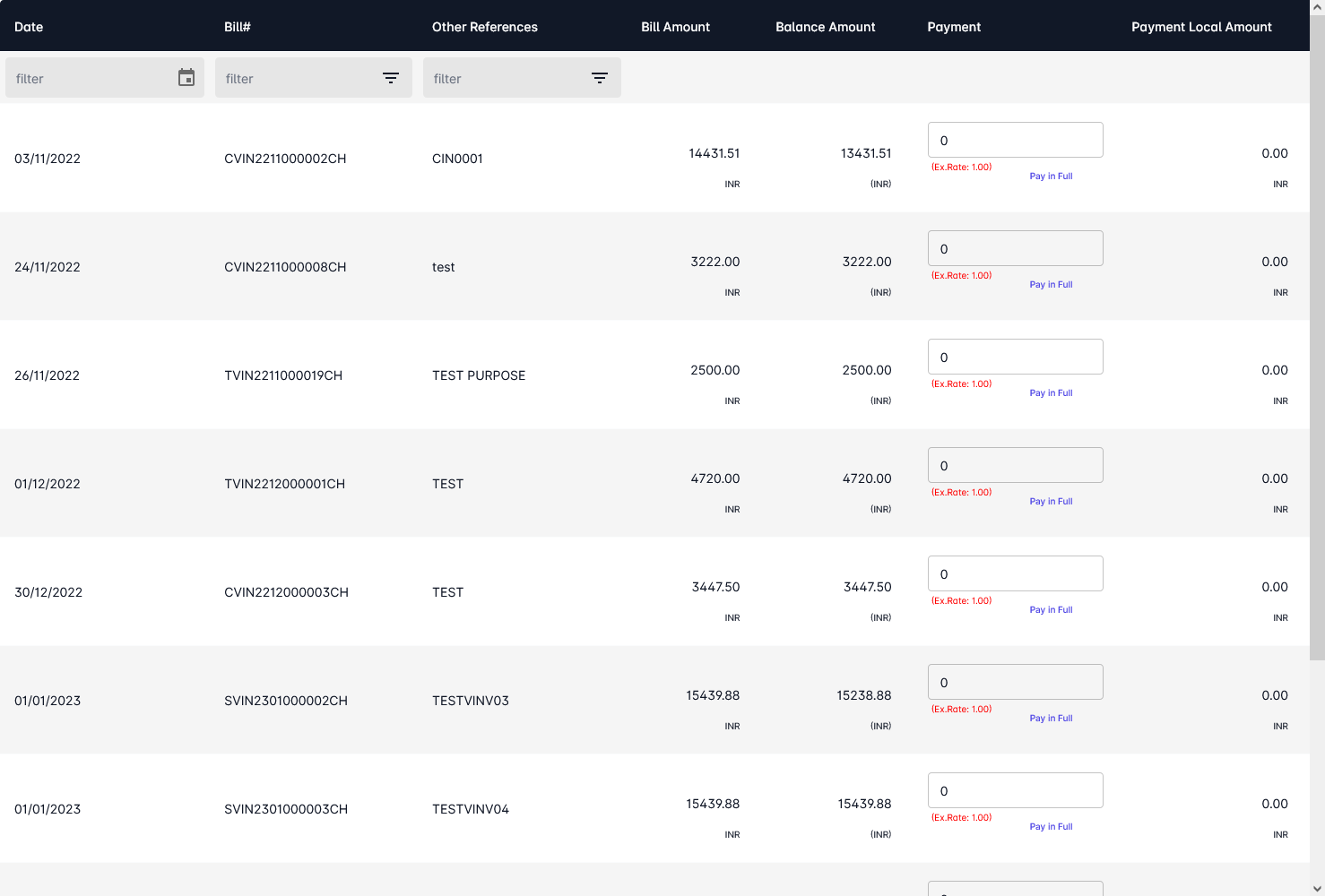The height and width of the screenshot is (896, 1325).
Task: Focus payment input for bill CVIN2211000002CH
Action: [1015, 141]
